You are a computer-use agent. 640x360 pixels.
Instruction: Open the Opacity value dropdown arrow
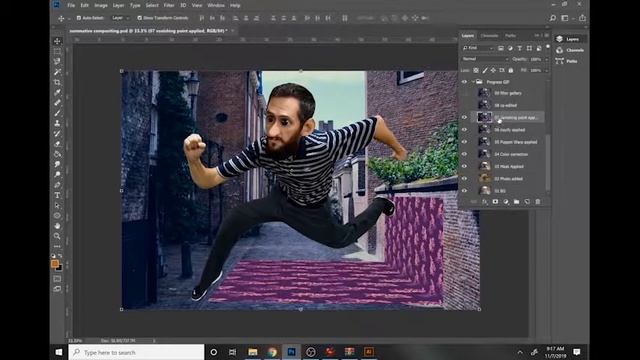click(x=546, y=59)
